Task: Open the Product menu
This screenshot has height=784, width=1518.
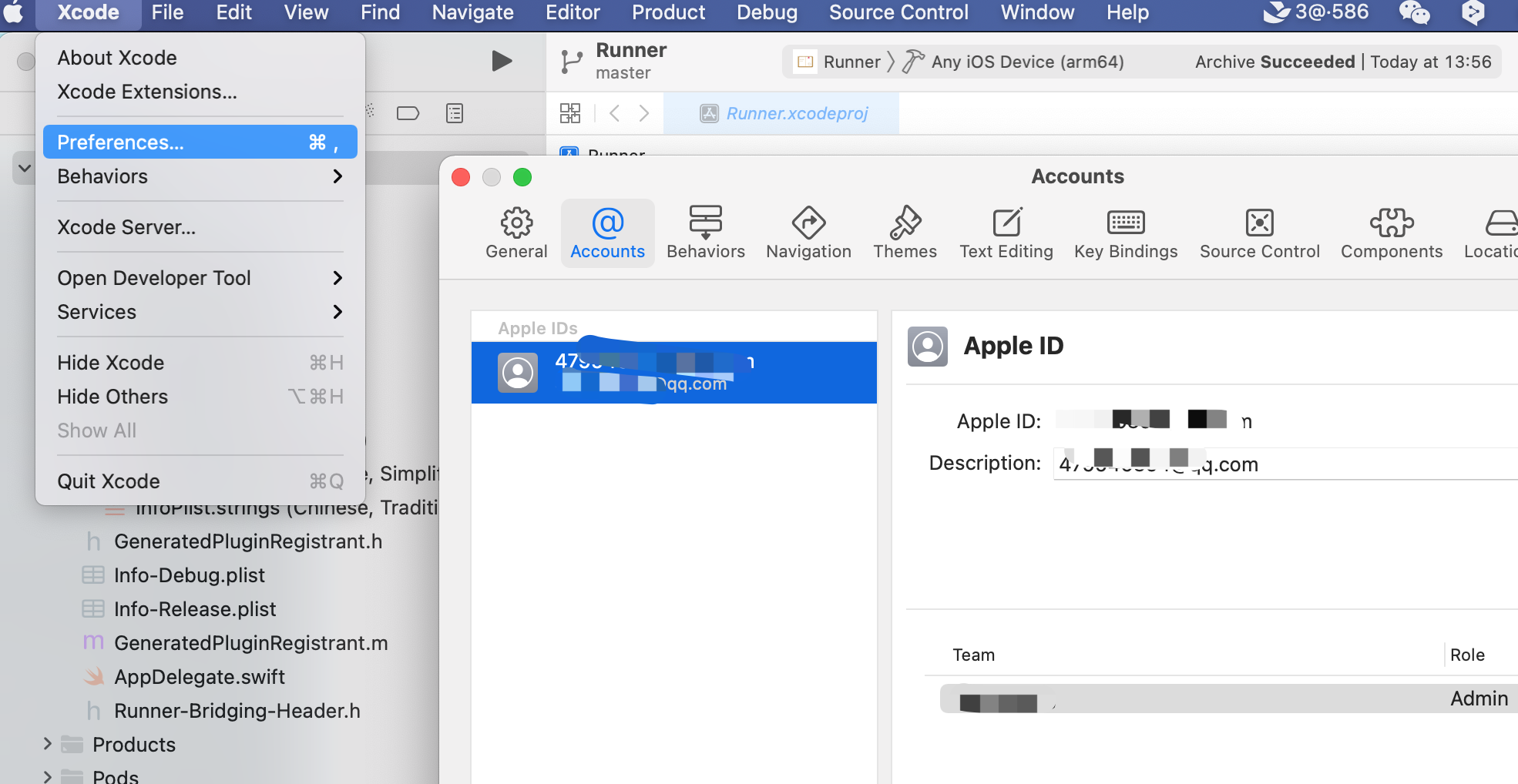Action: click(x=668, y=12)
